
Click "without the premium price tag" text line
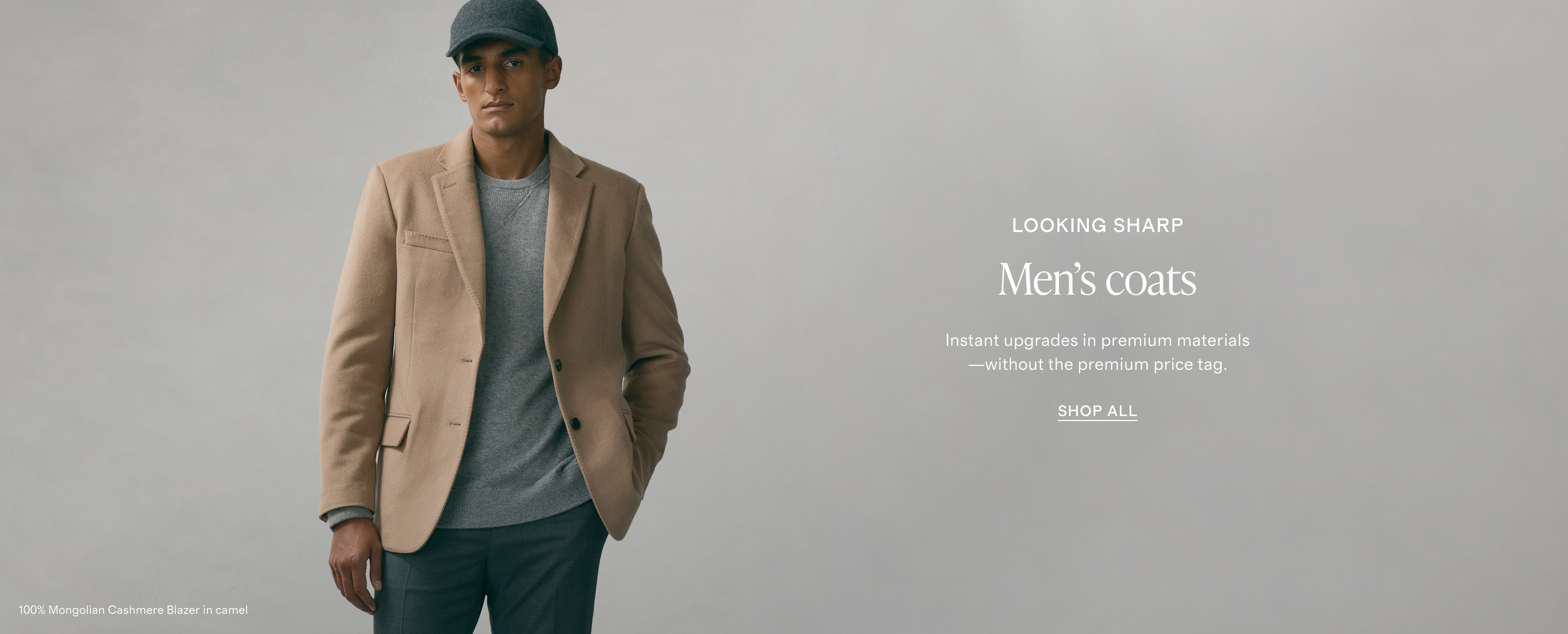(1097, 364)
